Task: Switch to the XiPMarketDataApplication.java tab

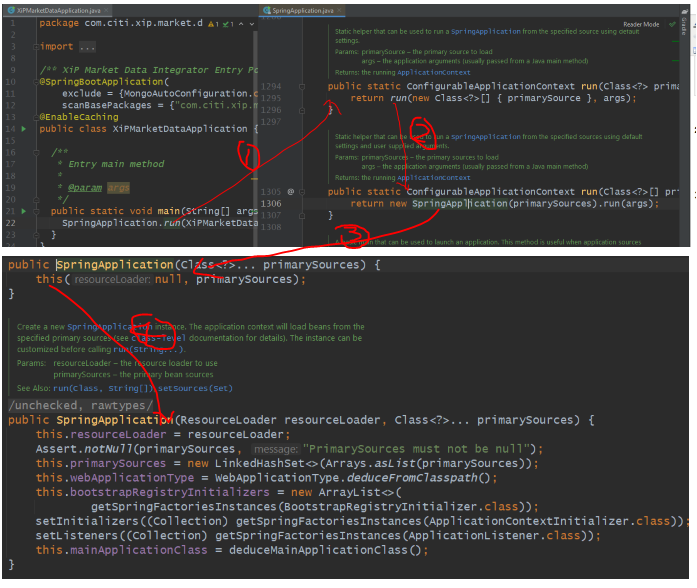Action: 58,10
